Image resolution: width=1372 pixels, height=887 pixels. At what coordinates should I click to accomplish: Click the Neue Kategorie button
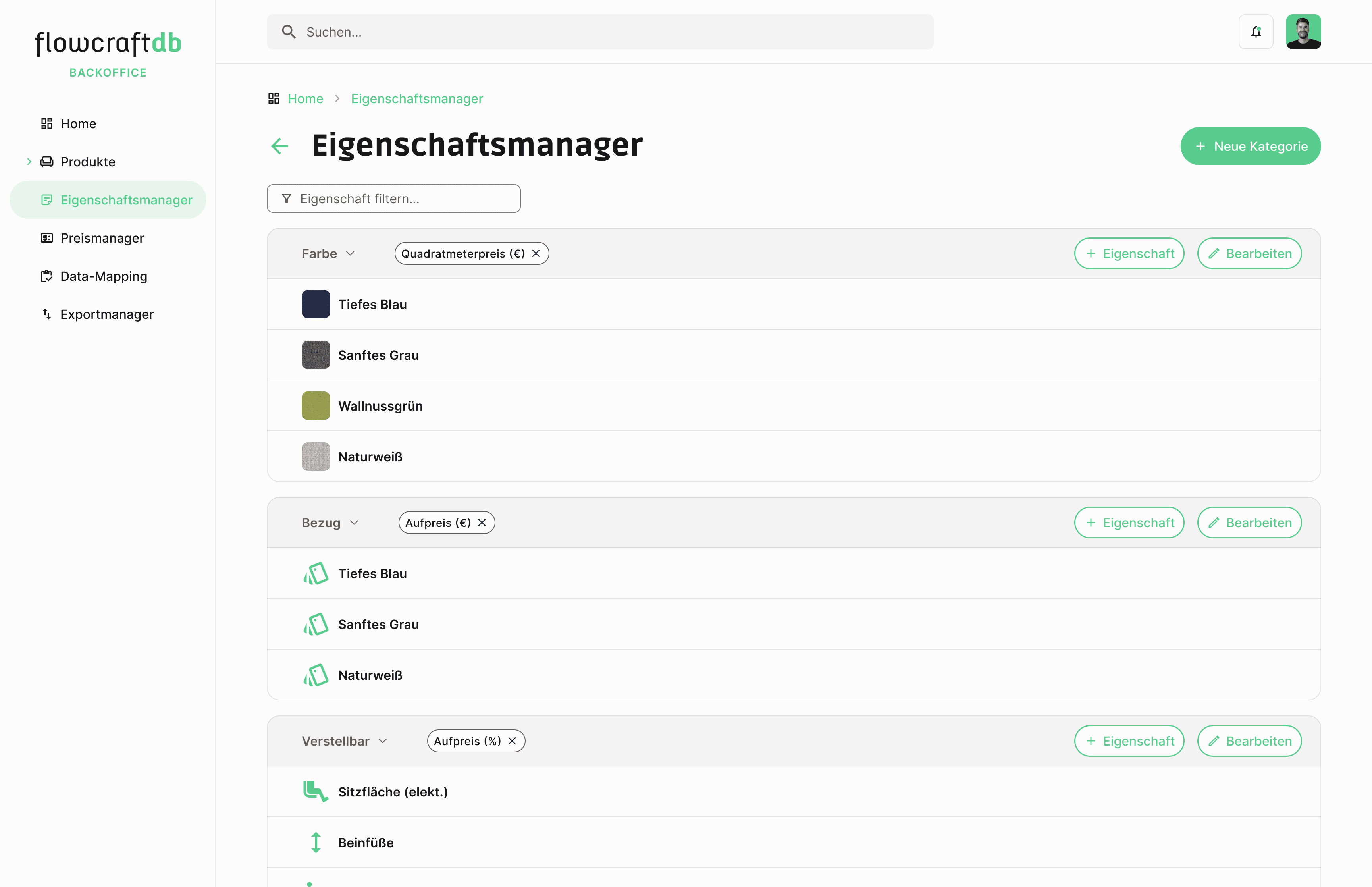click(x=1250, y=146)
